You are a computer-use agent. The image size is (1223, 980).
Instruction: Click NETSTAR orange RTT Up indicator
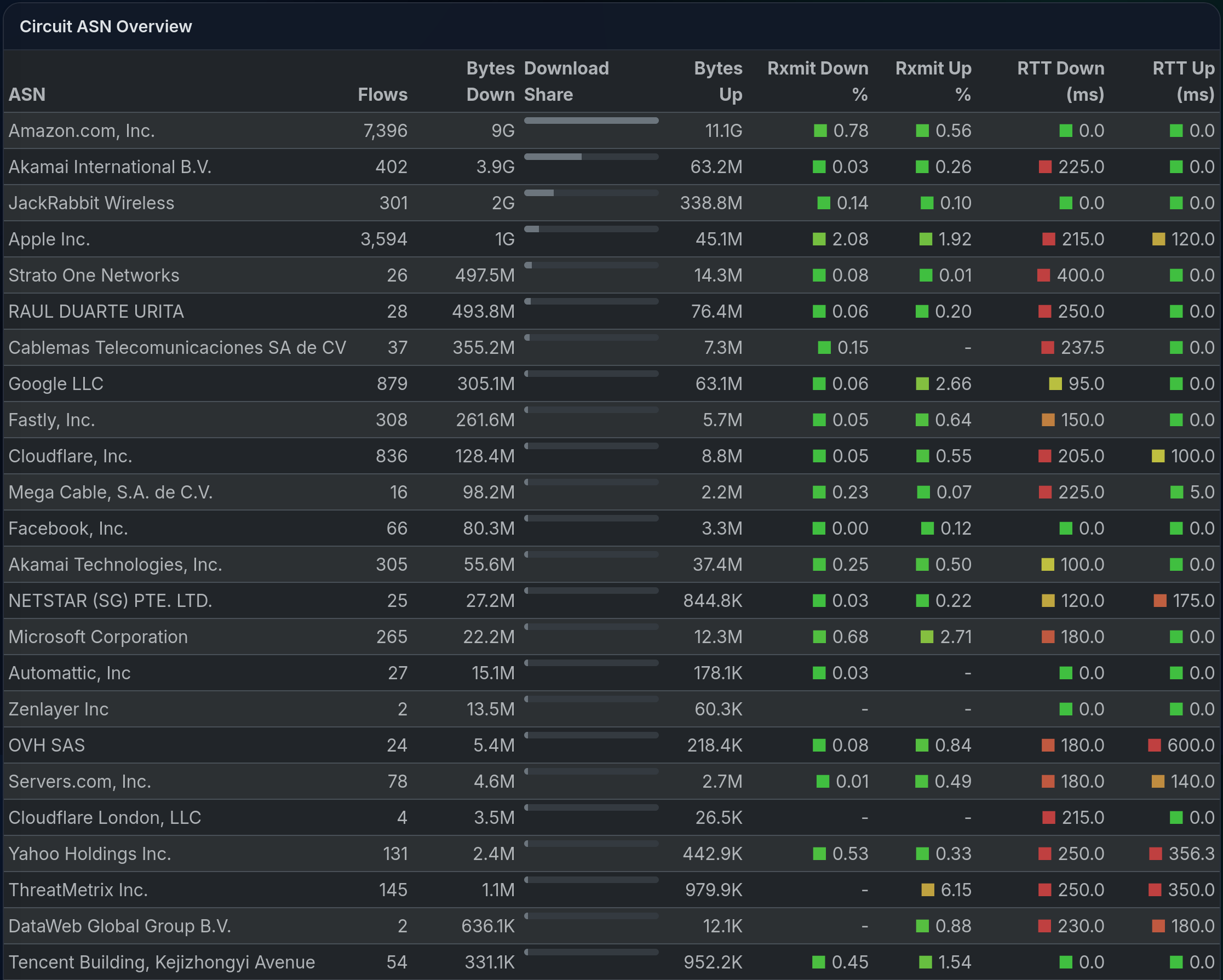point(1159,600)
